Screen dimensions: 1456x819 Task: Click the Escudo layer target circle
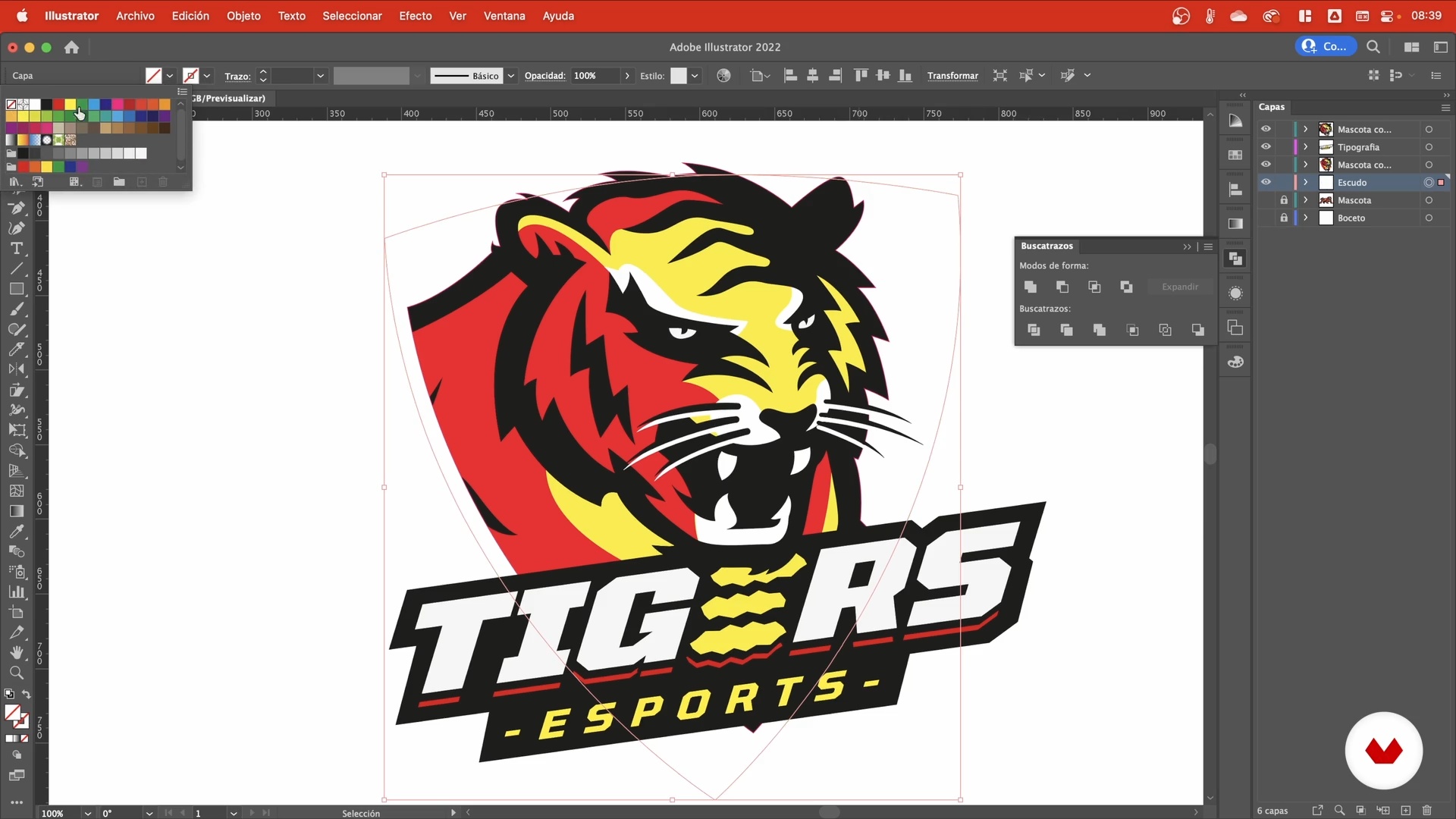(1429, 183)
